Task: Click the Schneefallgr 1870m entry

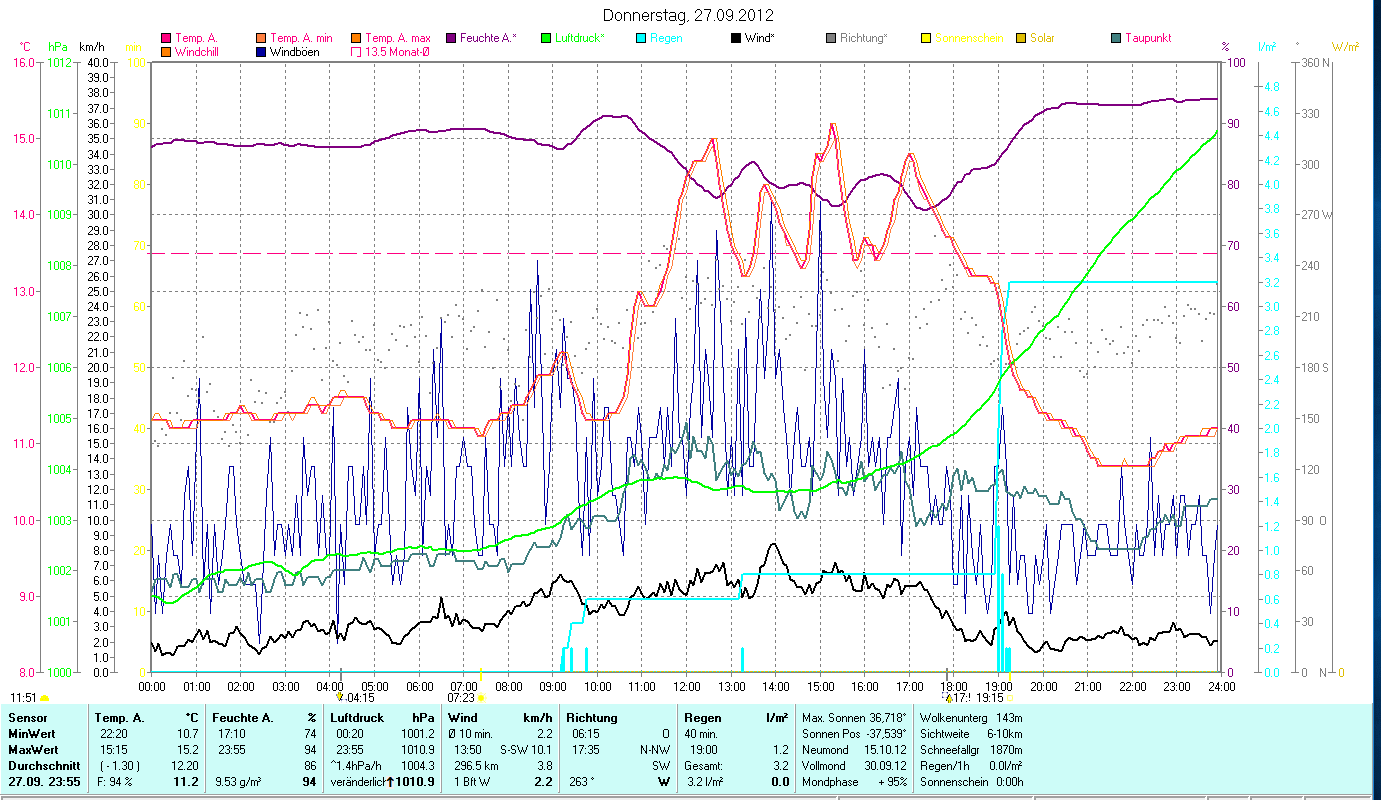Action: (970, 750)
